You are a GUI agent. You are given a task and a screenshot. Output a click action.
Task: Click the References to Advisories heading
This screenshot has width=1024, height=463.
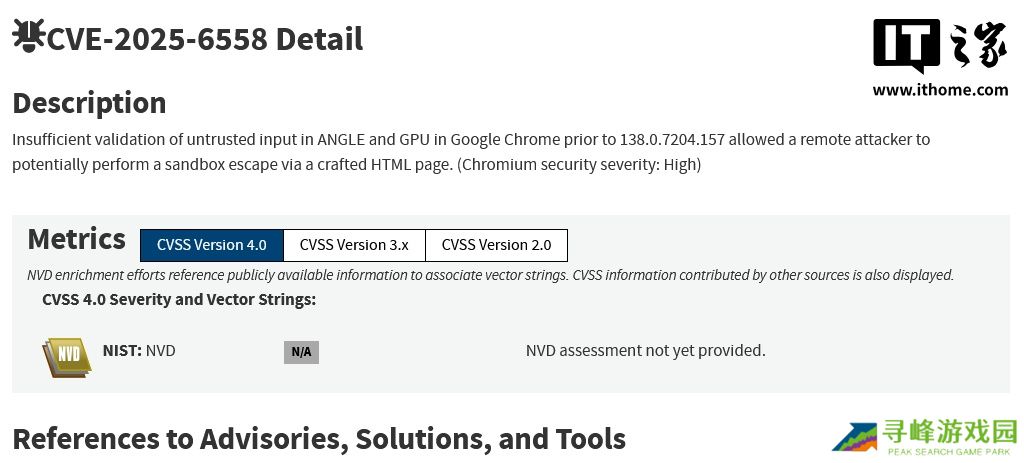[x=319, y=439]
